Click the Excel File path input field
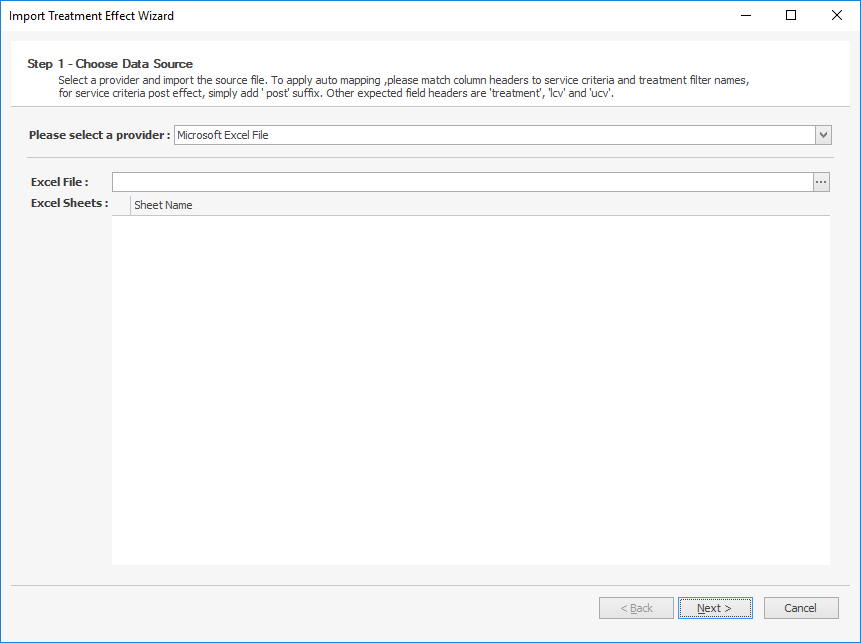 [462, 182]
